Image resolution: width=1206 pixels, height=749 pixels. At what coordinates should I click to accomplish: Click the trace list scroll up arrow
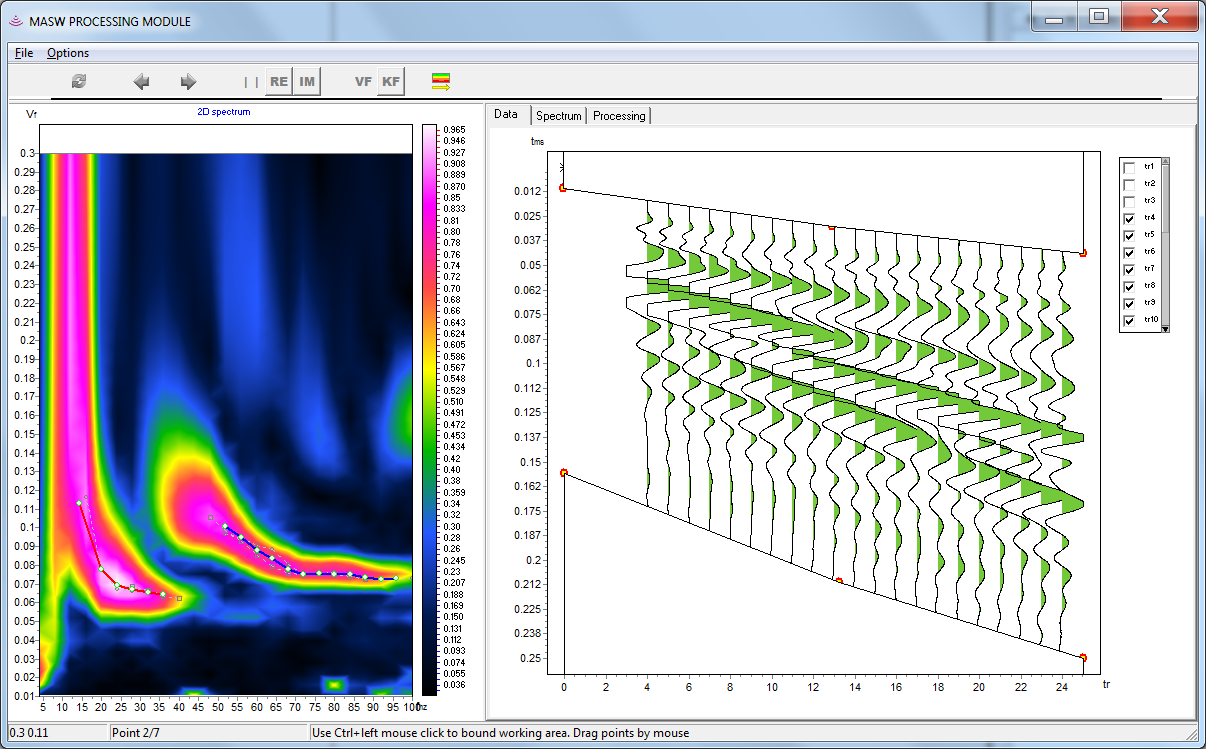1165,162
